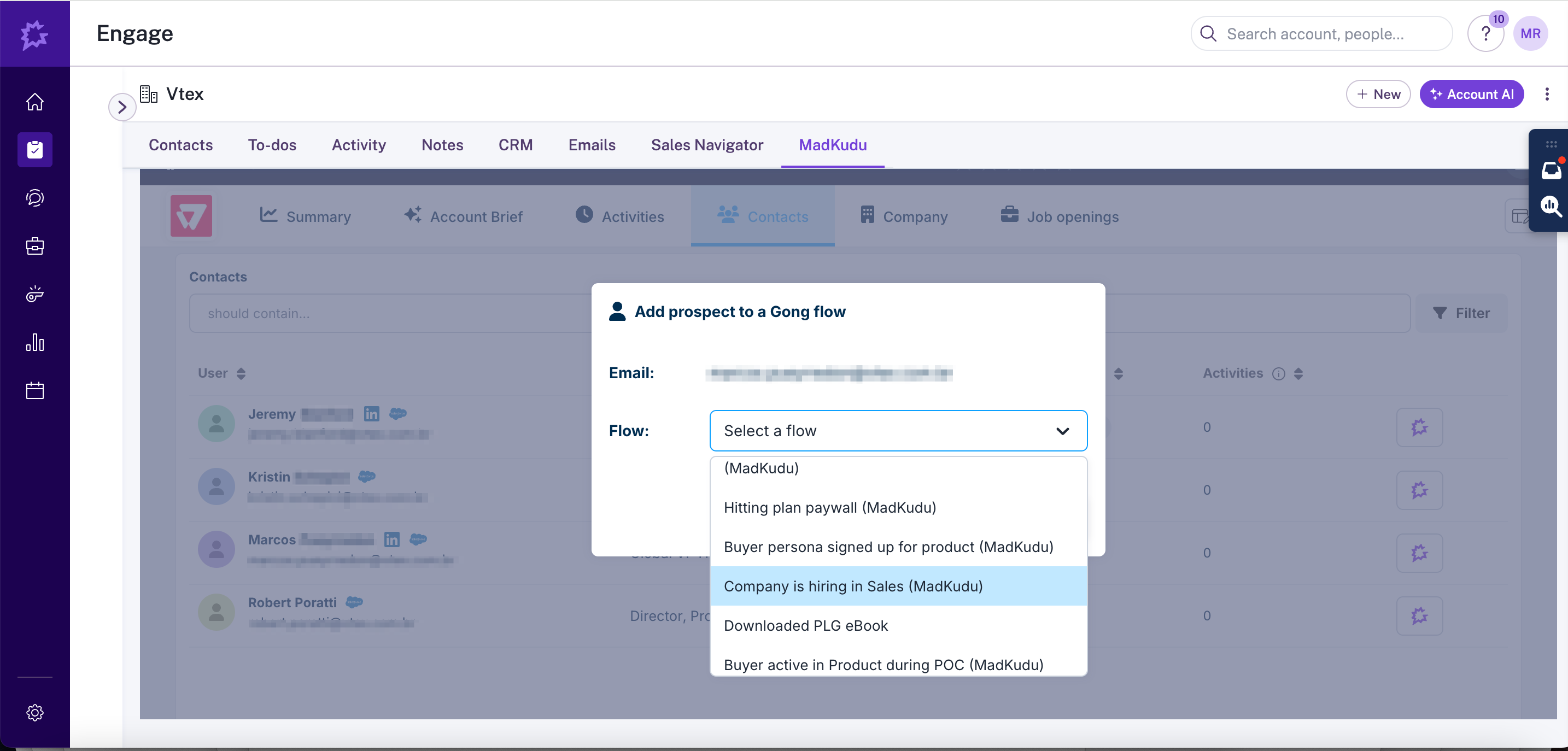Image resolution: width=1568 pixels, height=751 pixels.
Task: Open the bar chart insights icon
Action: [34, 343]
